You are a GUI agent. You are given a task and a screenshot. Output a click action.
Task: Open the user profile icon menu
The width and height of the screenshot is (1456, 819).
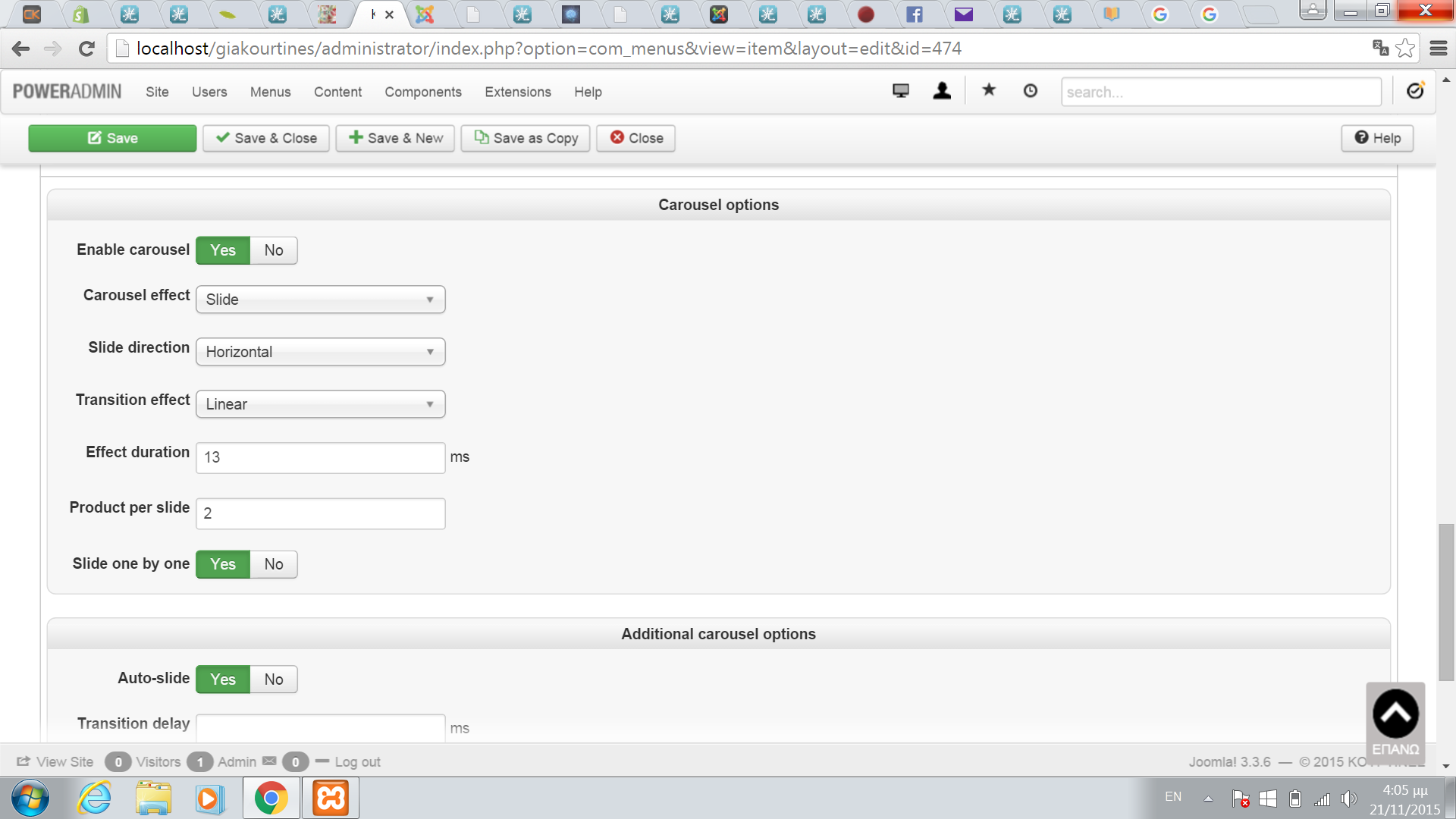[x=942, y=91]
